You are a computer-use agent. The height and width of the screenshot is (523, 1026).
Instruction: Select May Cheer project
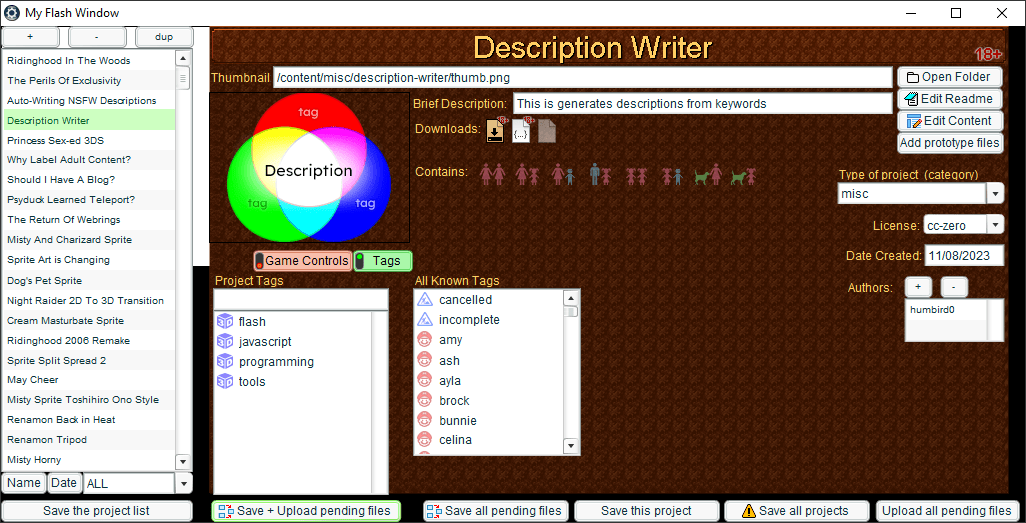click(x=89, y=380)
